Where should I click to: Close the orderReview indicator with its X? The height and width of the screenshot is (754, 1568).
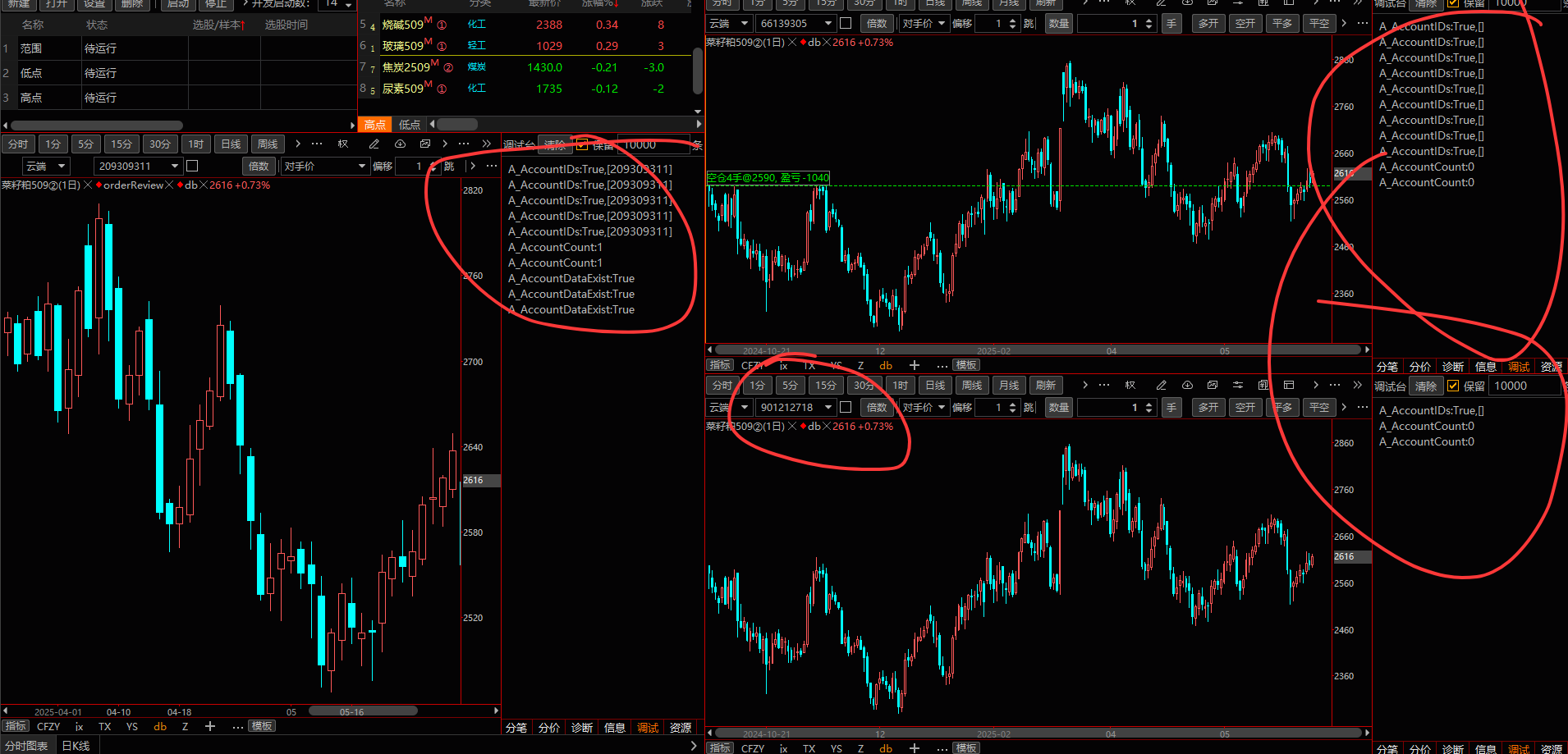coord(170,185)
